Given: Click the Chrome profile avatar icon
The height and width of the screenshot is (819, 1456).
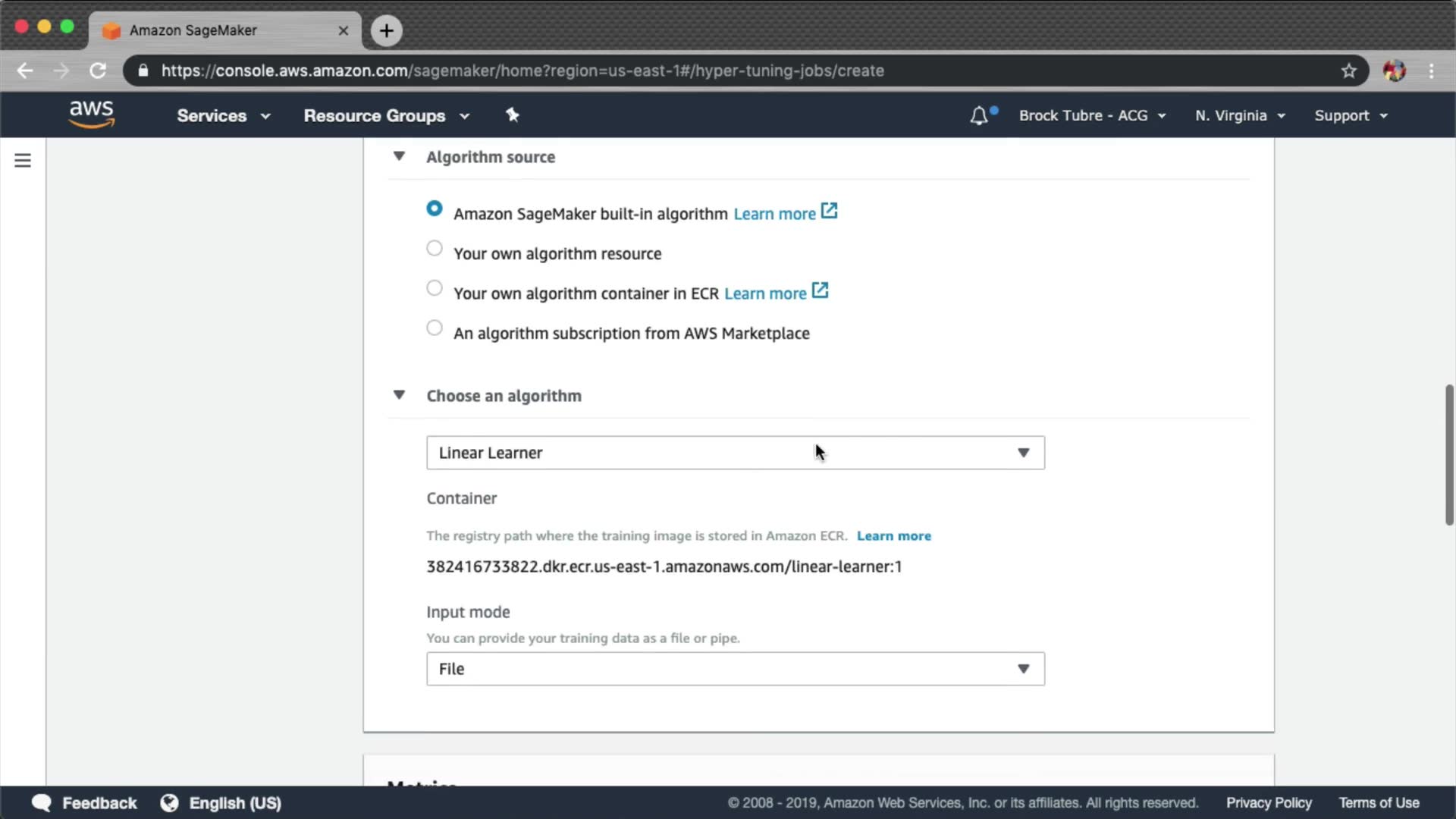Looking at the screenshot, I should coord(1394,71).
